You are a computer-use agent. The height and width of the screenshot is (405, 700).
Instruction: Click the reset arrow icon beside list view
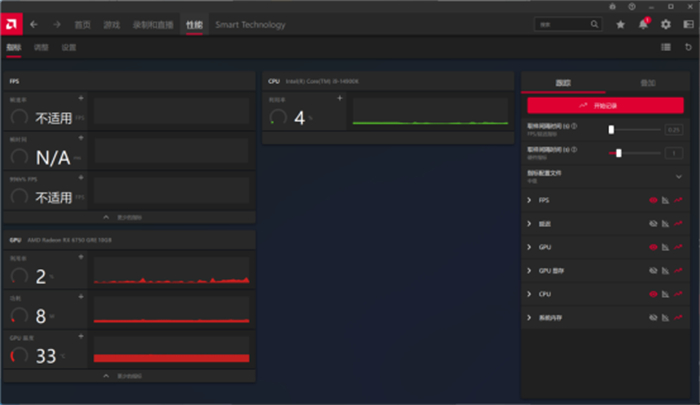[x=688, y=47]
